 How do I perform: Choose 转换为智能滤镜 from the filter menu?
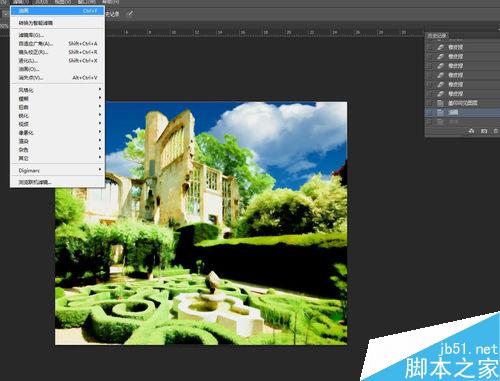tap(57, 23)
